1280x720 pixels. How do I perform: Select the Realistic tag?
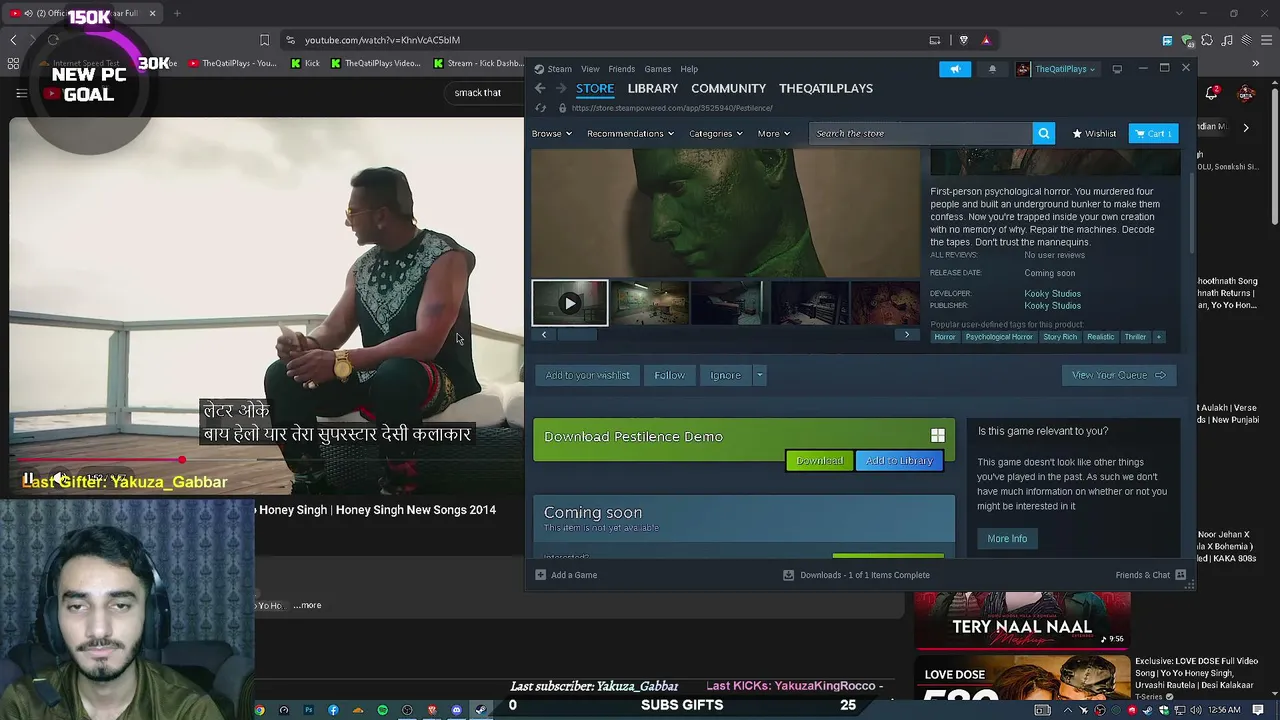coord(1100,337)
